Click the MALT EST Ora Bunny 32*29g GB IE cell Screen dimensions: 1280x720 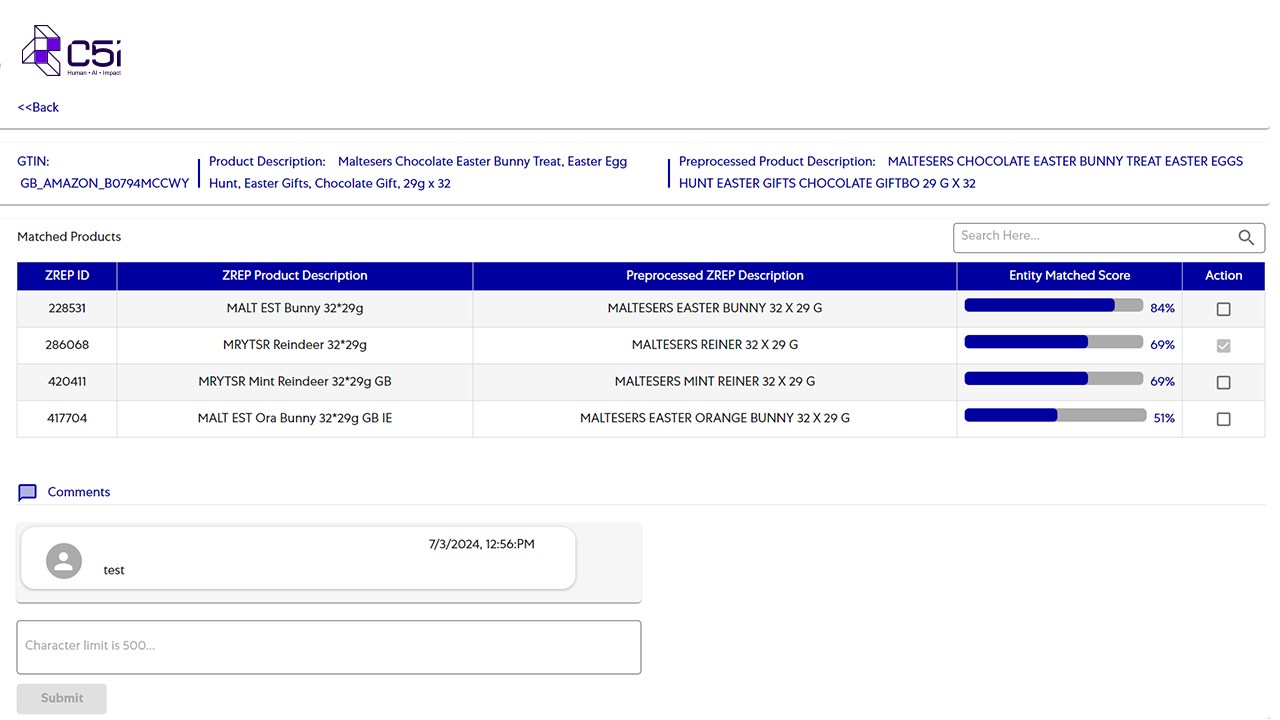(x=295, y=419)
